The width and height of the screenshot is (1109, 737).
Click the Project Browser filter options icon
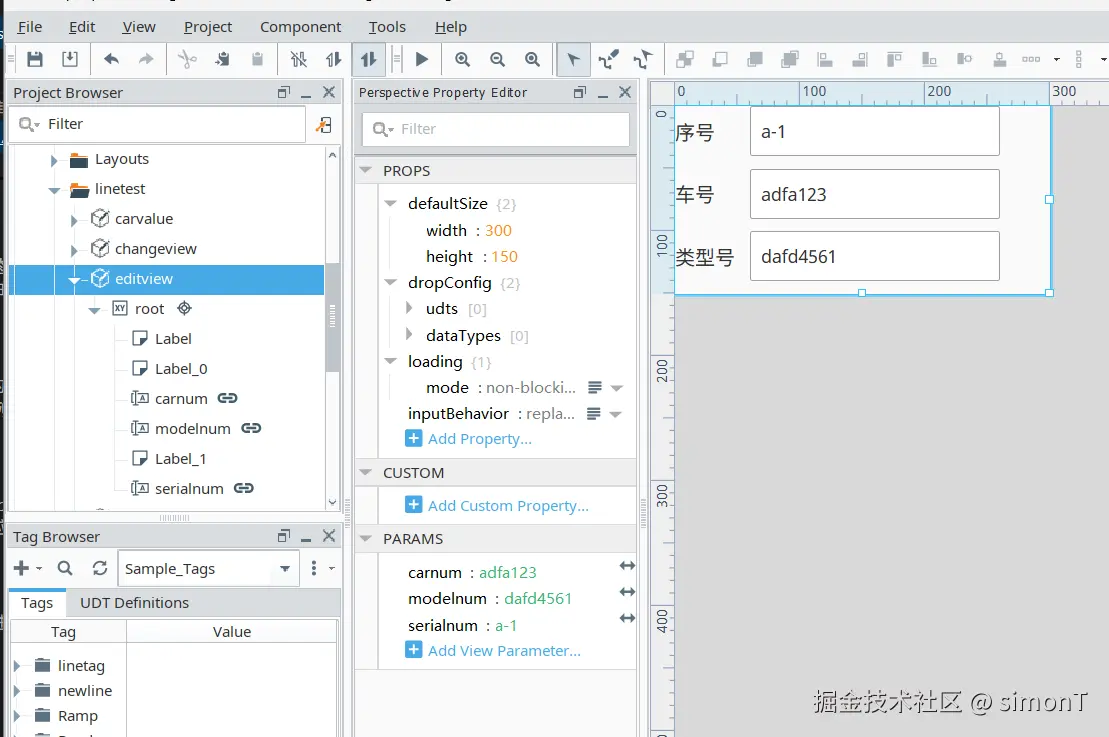pyautogui.click(x=324, y=125)
